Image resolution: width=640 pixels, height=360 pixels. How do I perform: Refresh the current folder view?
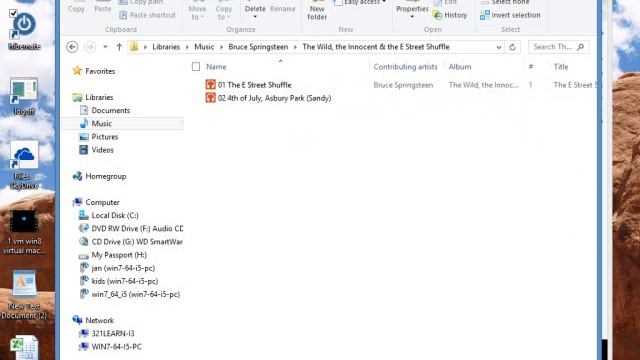click(512, 47)
